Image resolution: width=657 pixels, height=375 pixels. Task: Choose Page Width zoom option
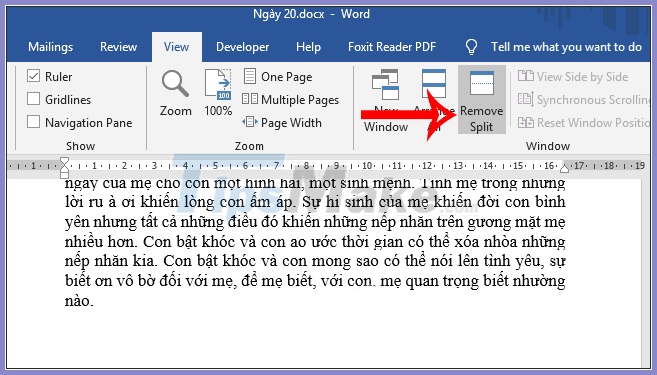pyautogui.click(x=282, y=123)
